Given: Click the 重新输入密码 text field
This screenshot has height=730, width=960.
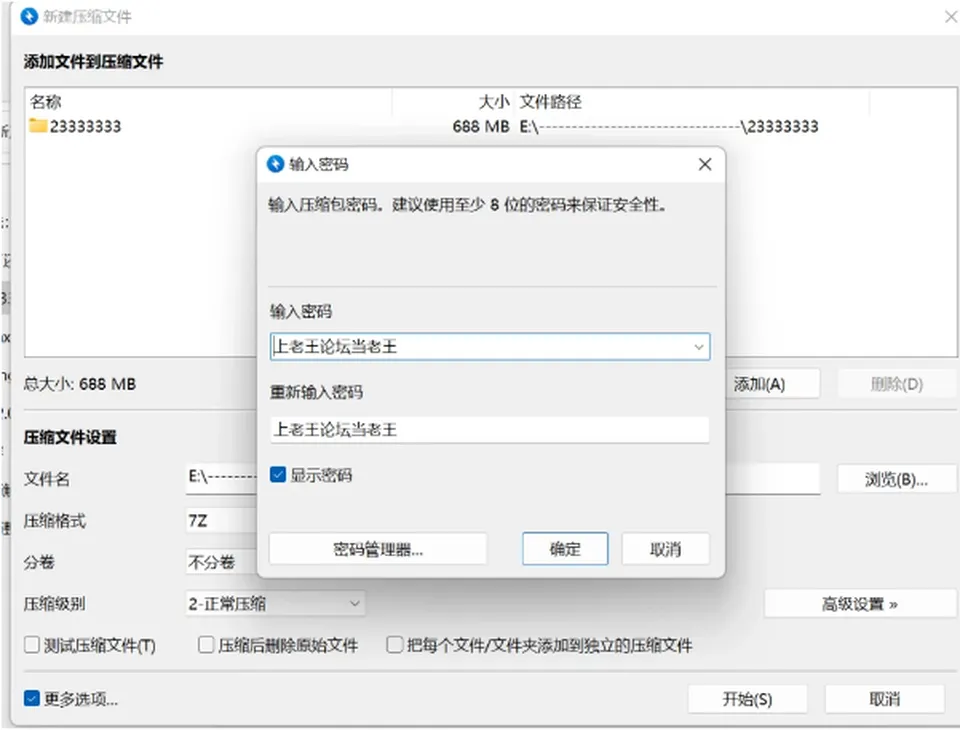Looking at the screenshot, I should 490,430.
